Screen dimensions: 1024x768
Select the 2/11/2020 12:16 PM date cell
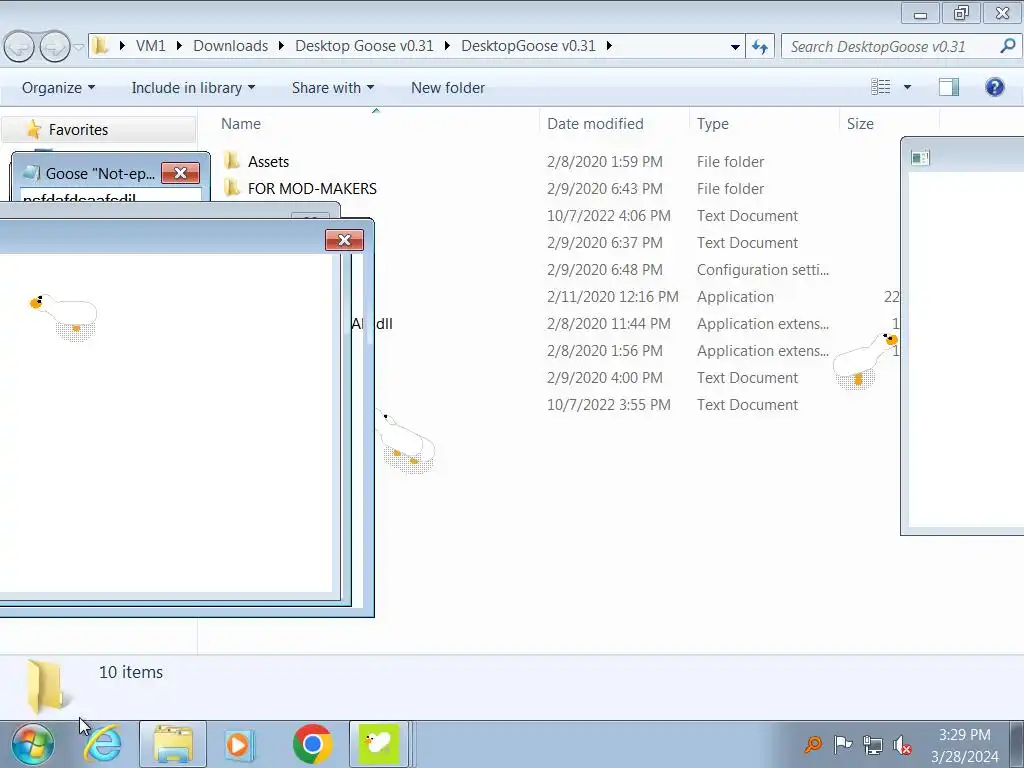[x=613, y=296]
